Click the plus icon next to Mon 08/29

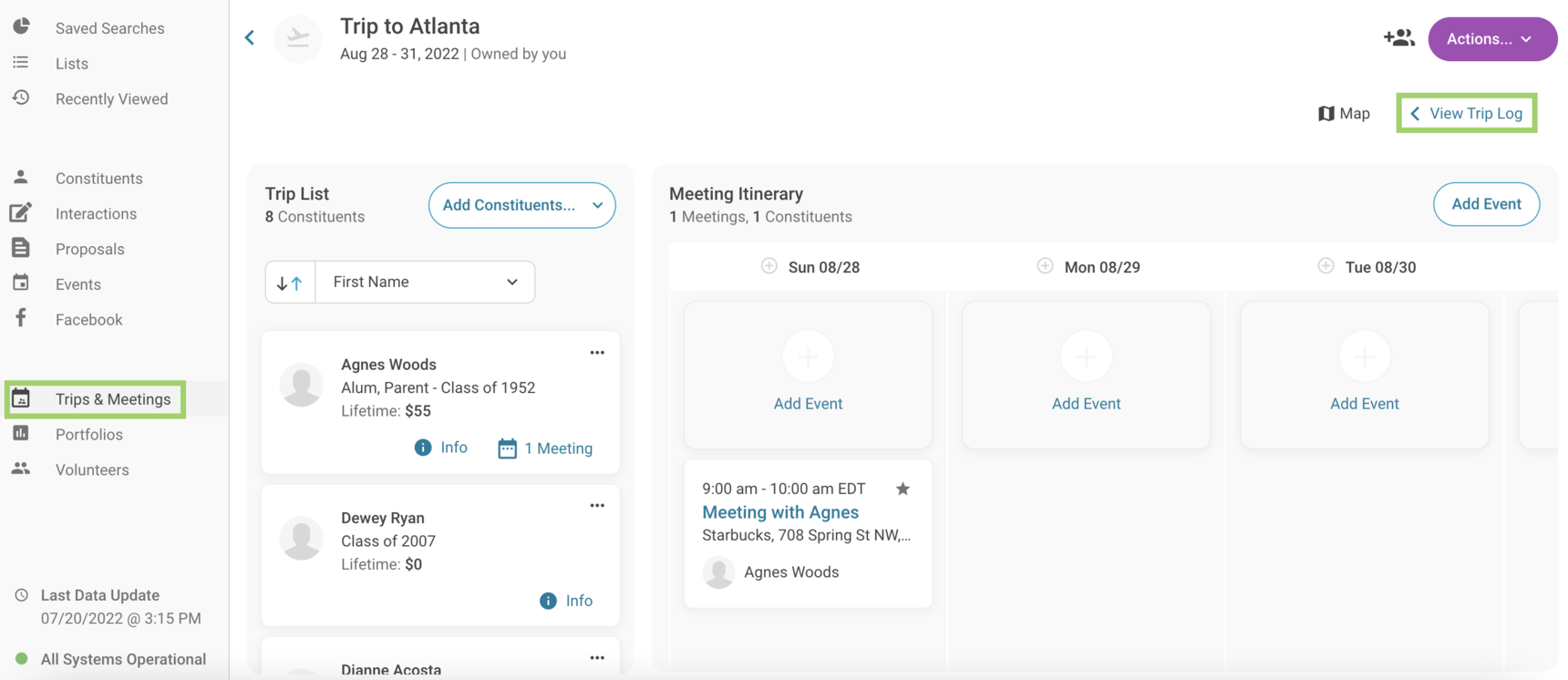tap(1046, 266)
